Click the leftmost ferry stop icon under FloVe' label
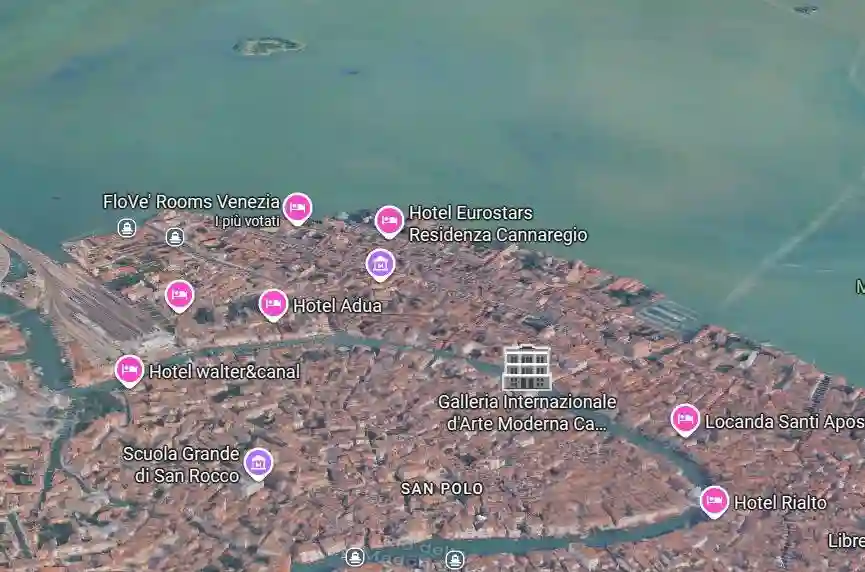This screenshot has width=865, height=572. click(x=126, y=228)
